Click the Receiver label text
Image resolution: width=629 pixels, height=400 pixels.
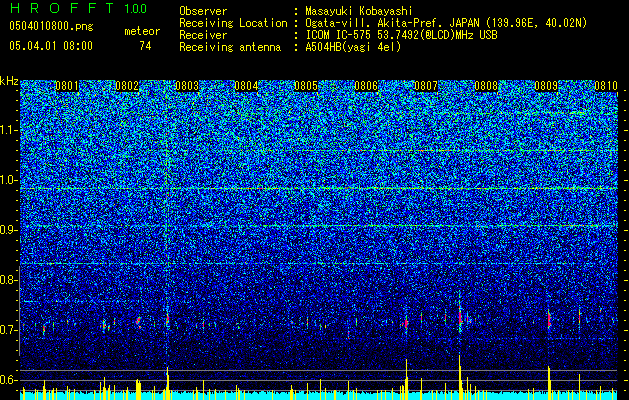tap(203, 35)
